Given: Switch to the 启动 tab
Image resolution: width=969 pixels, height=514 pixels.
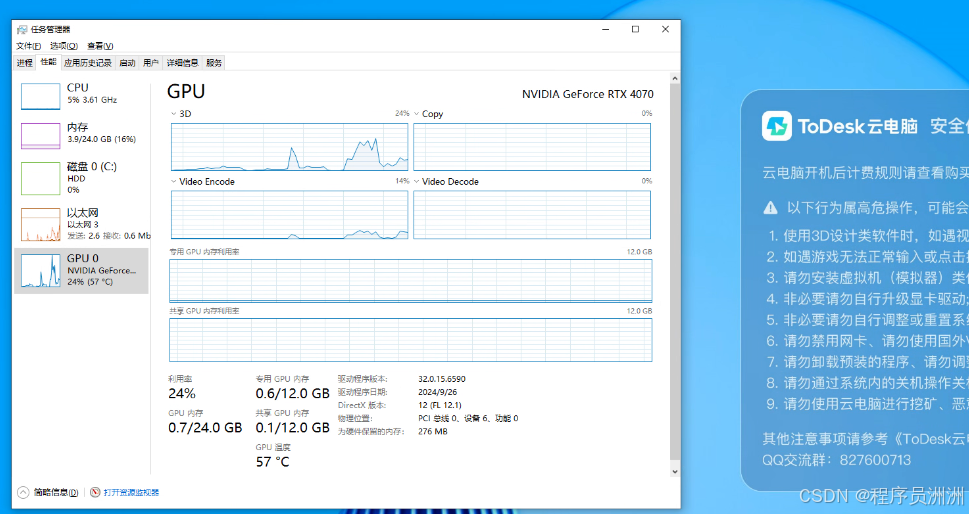Looking at the screenshot, I should [127, 63].
